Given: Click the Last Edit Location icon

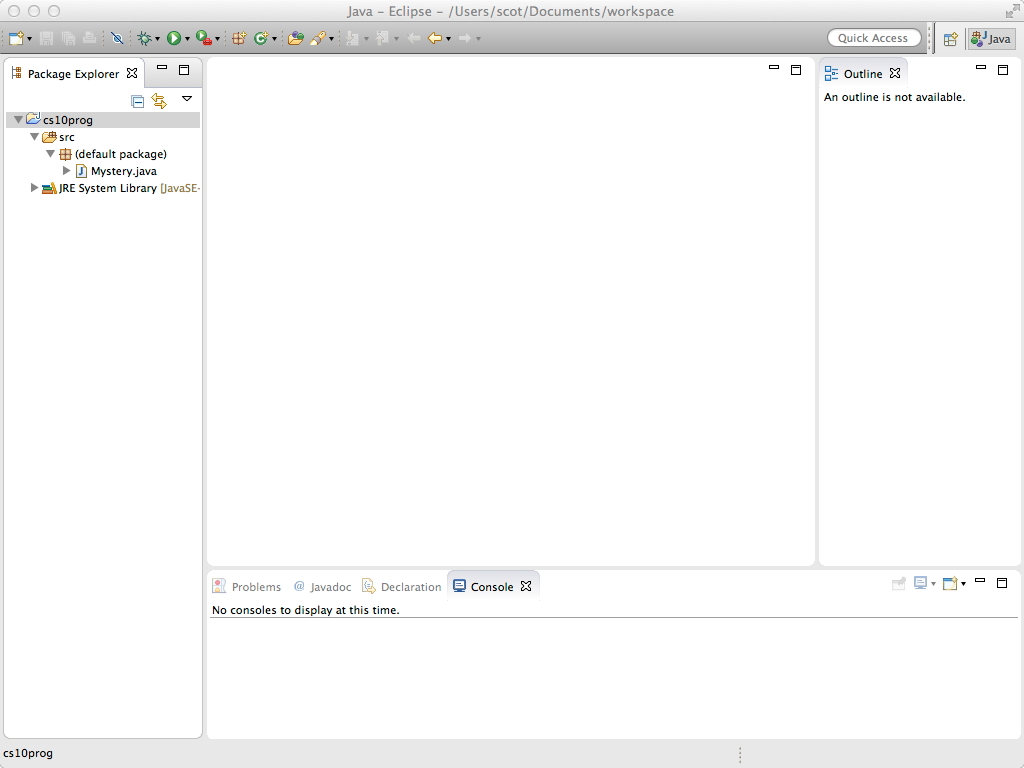Looking at the screenshot, I should (413, 39).
